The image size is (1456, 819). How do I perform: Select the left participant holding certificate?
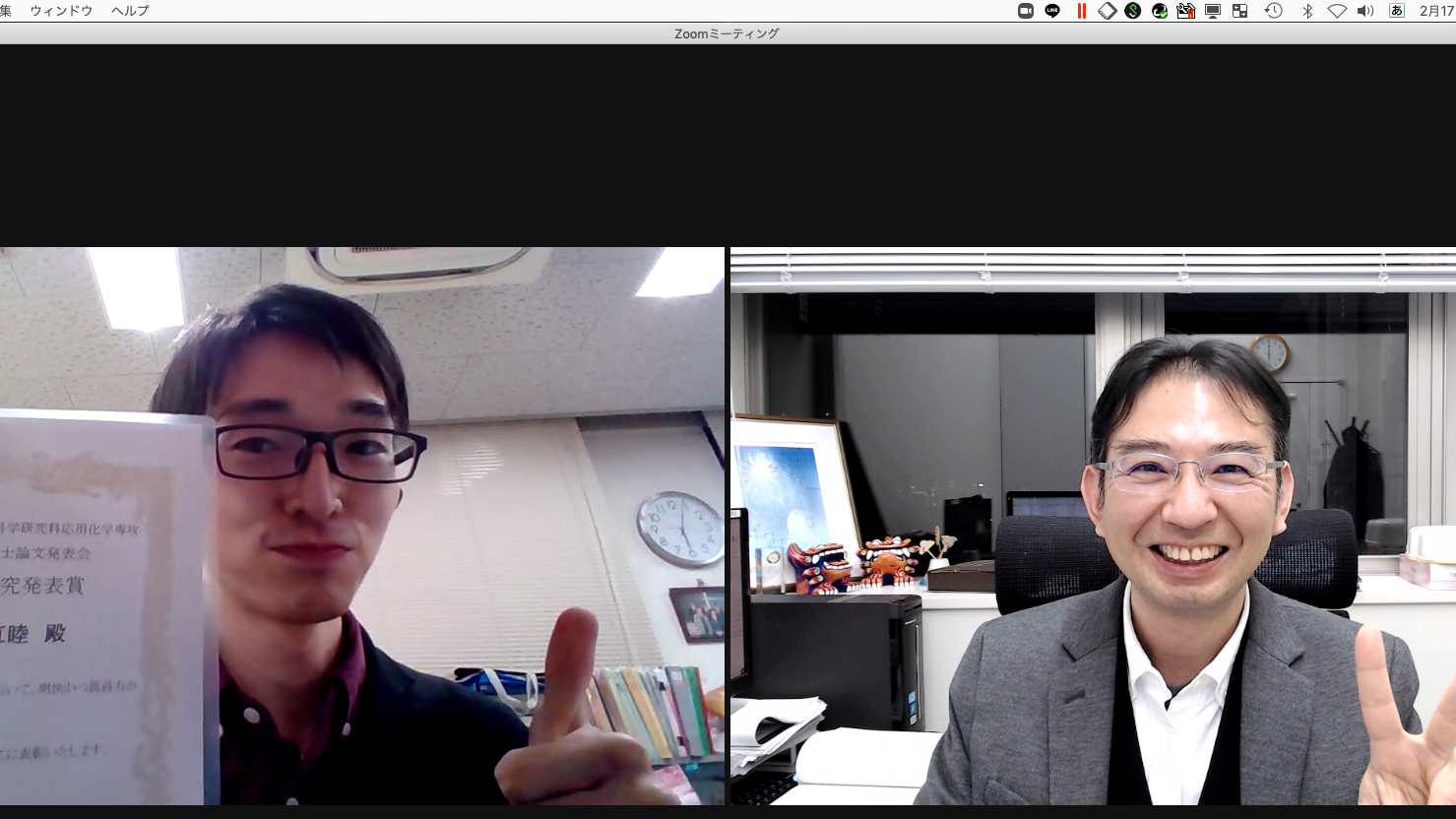point(361,526)
